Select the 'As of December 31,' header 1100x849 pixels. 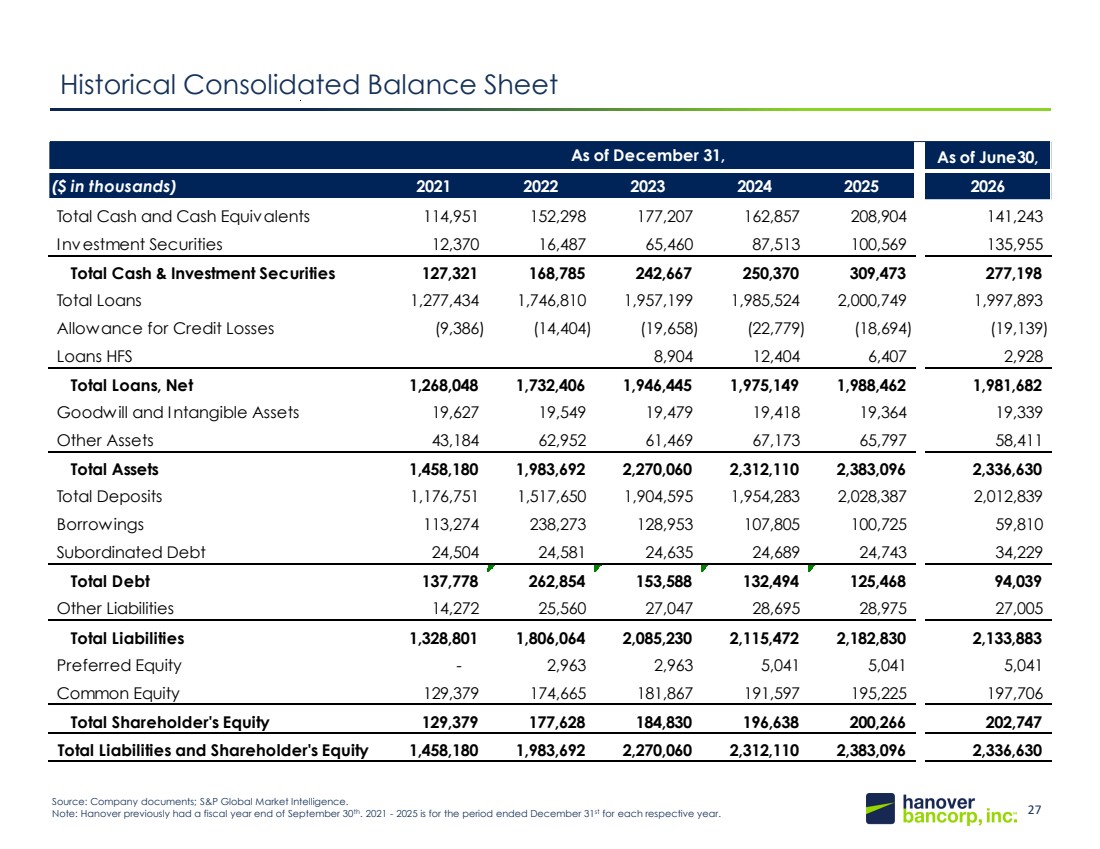tap(648, 156)
